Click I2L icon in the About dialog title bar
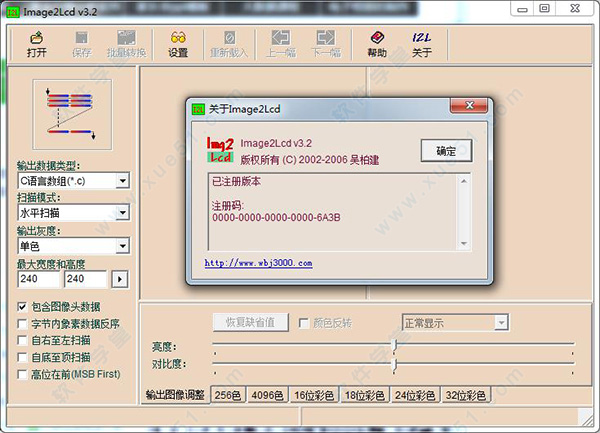This screenshot has width=600, height=433. (x=198, y=109)
